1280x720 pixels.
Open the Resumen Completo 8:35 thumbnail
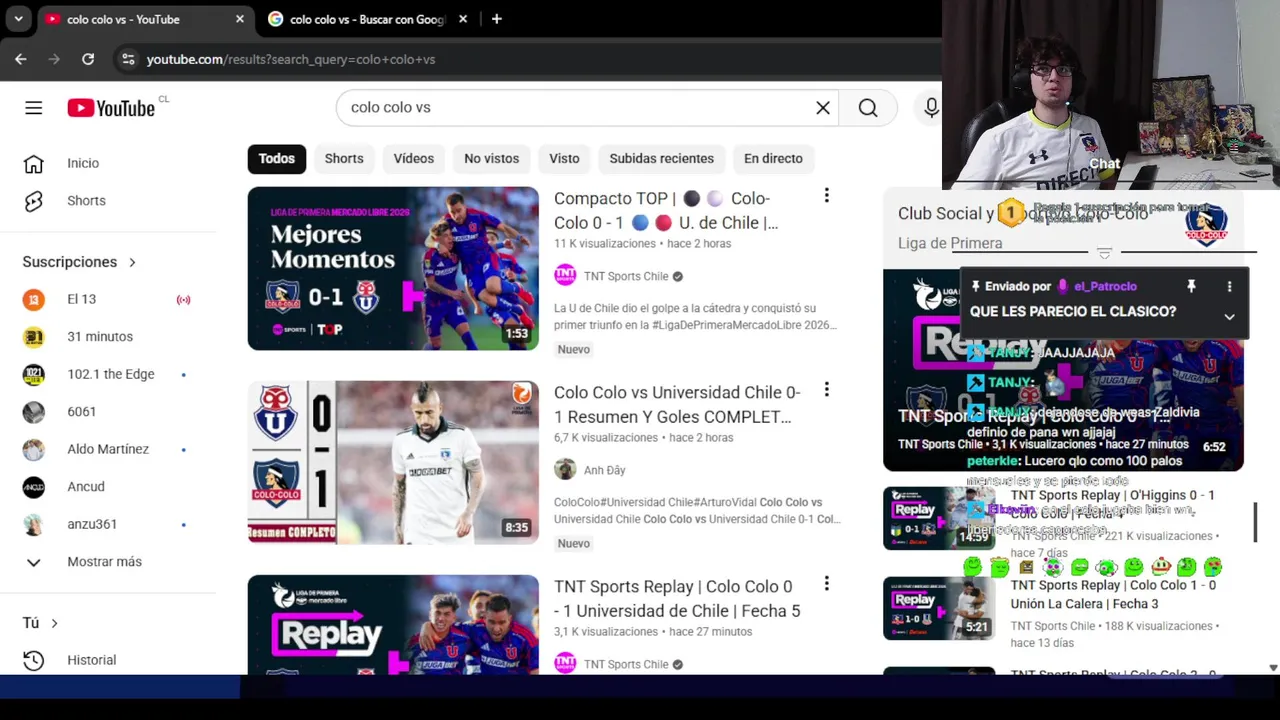pyautogui.click(x=393, y=463)
